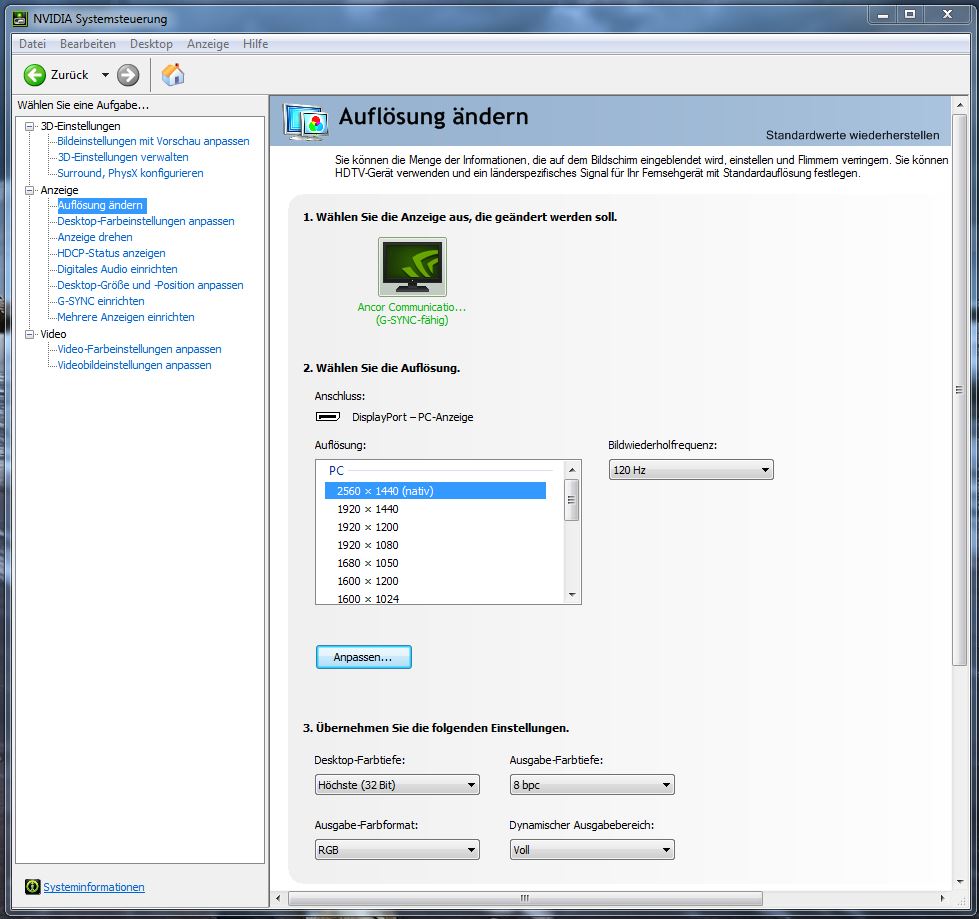Open the Dynamischer Ausgabebereich Voll dropdown
This screenshot has width=979, height=919.
592,850
